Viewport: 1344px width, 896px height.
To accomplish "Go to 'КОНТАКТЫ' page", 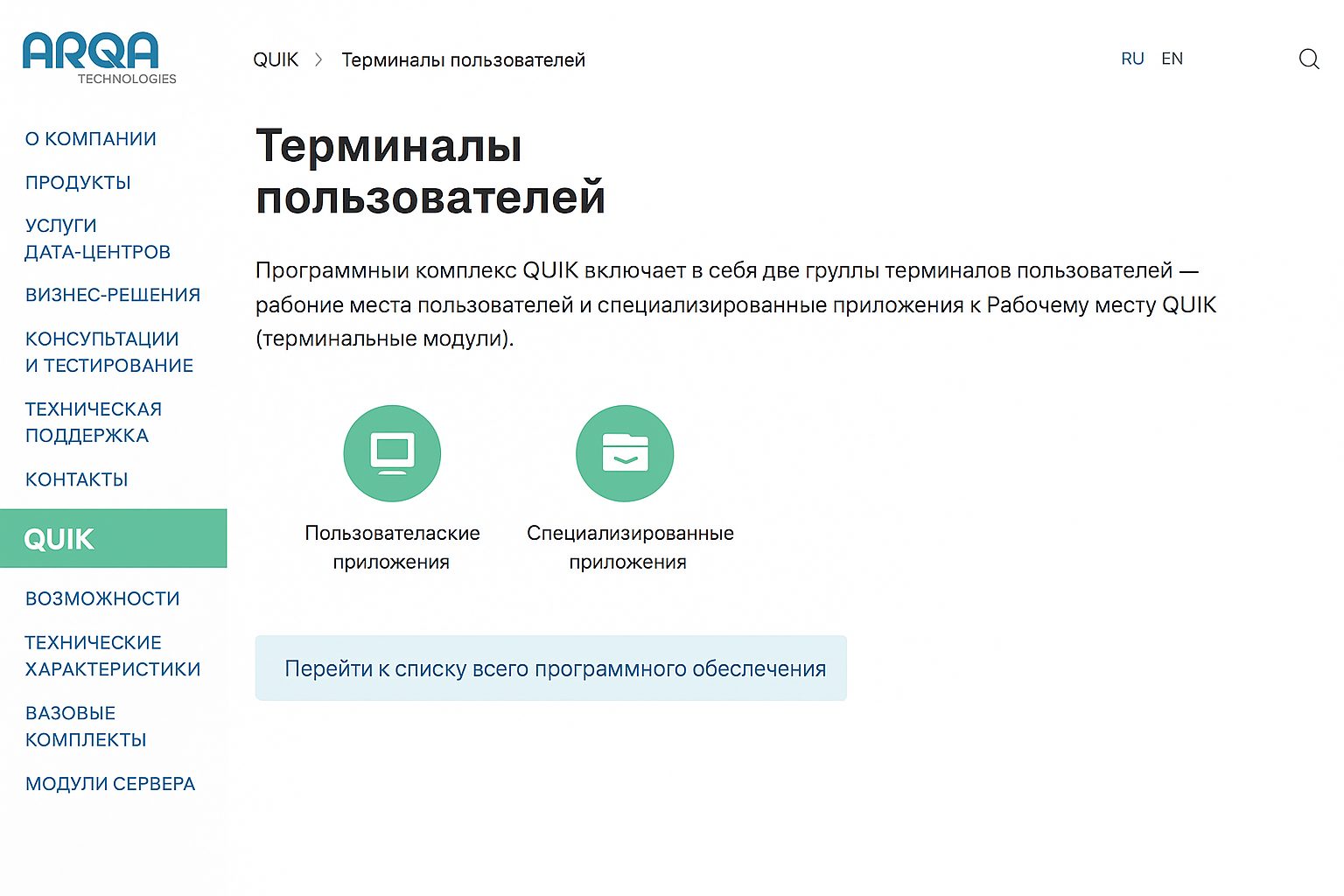I will [x=77, y=479].
